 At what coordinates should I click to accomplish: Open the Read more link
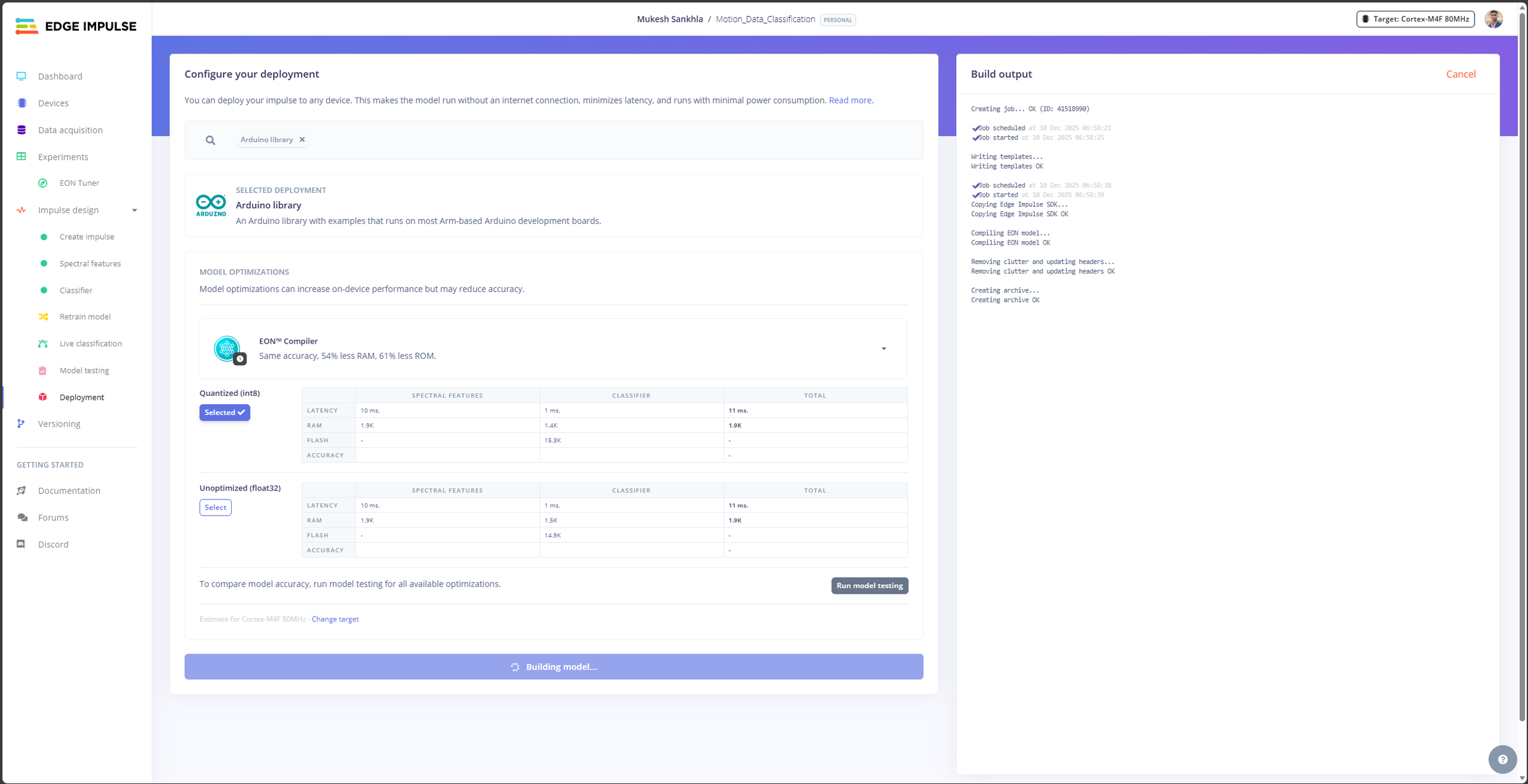click(x=850, y=101)
